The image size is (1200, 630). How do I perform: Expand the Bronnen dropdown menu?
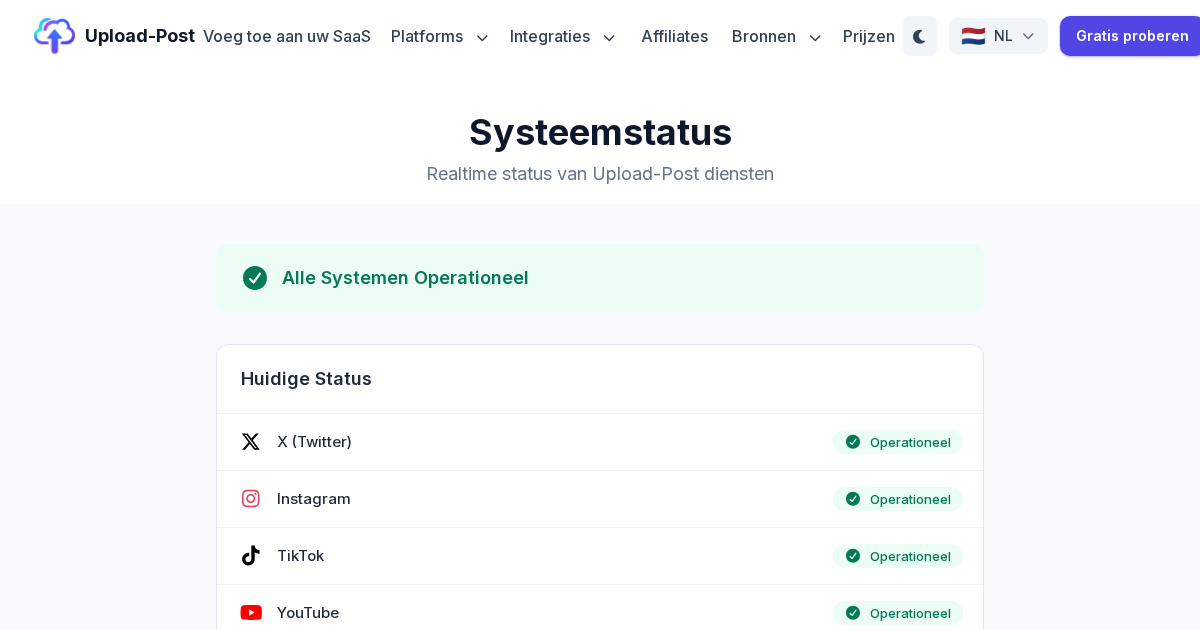[x=776, y=36]
